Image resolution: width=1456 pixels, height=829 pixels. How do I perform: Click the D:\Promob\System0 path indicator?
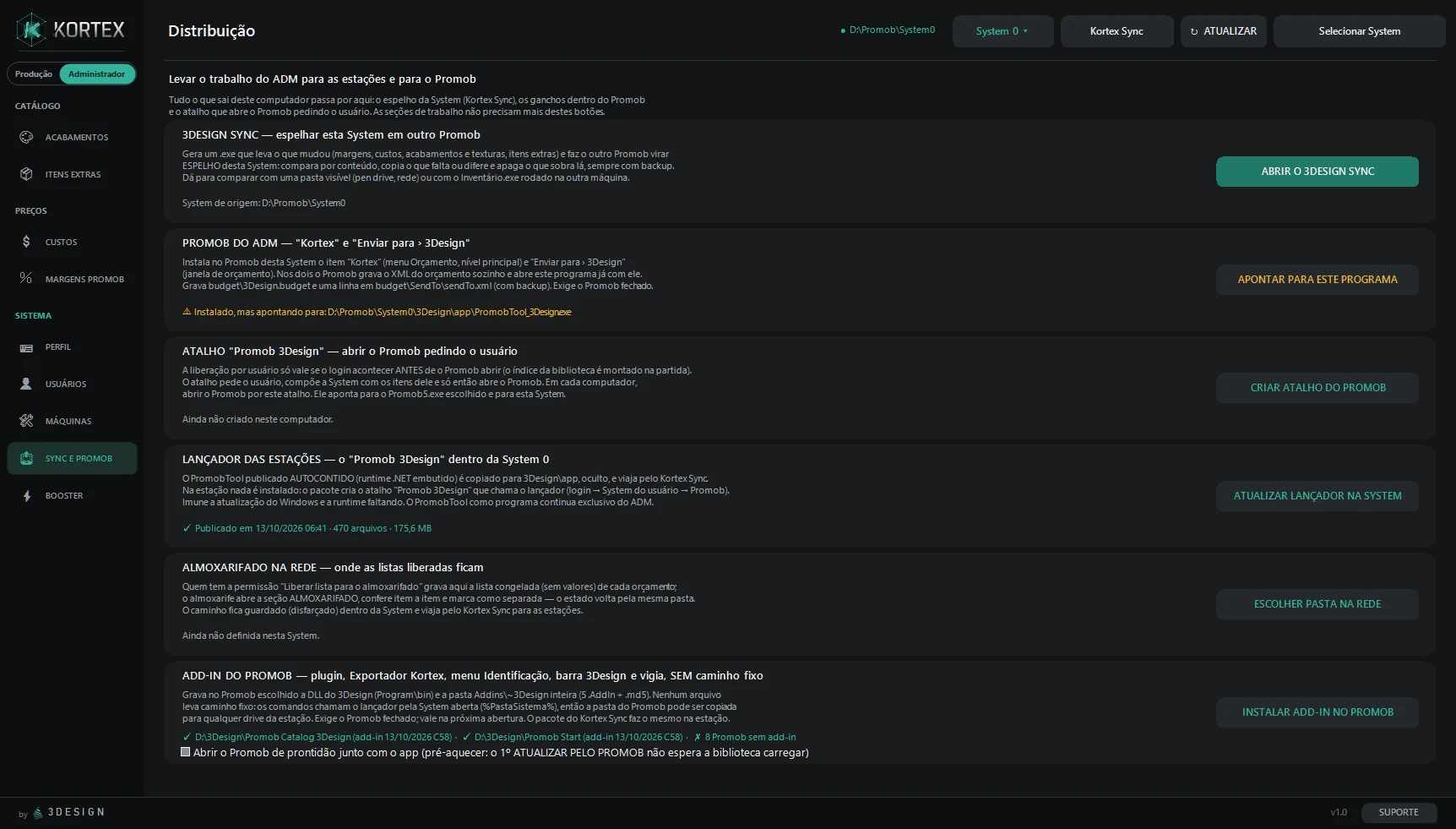point(888,30)
